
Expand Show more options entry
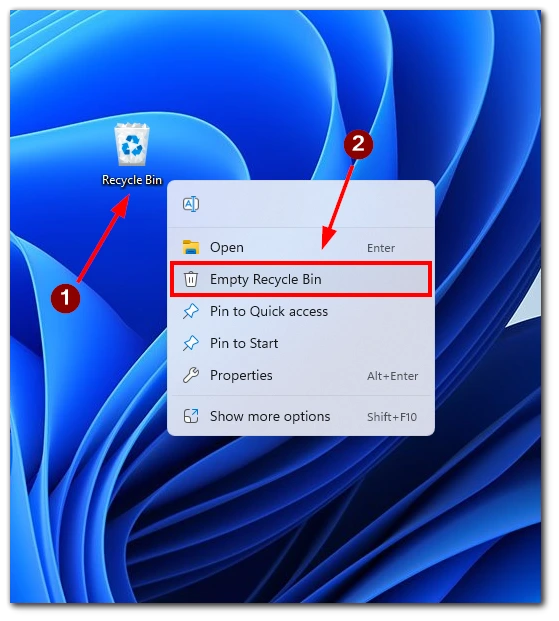point(301,416)
